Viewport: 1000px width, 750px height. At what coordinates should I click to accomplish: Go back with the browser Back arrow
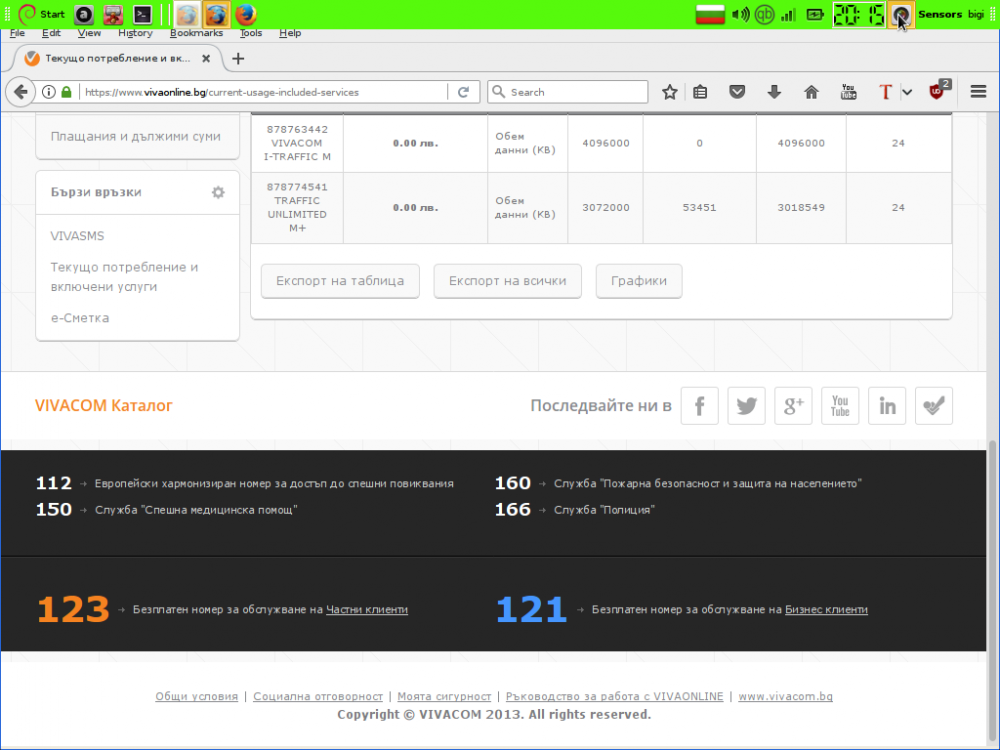(x=21, y=92)
